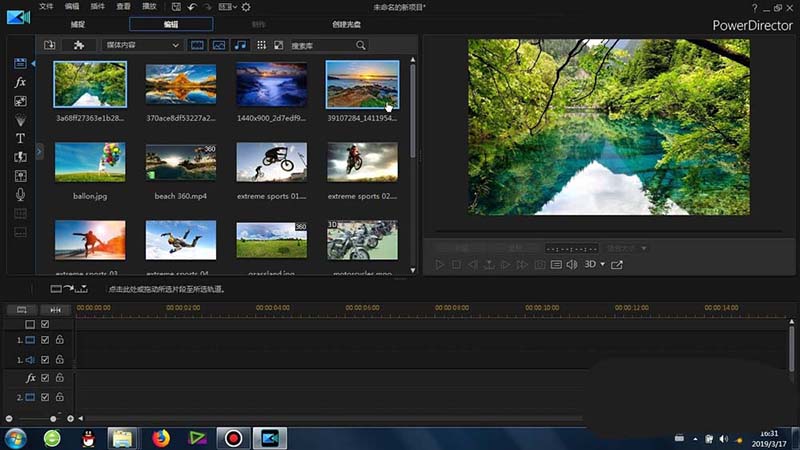
Task: Open the Voice-Over microphone room in sidebar
Action: point(20,194)
